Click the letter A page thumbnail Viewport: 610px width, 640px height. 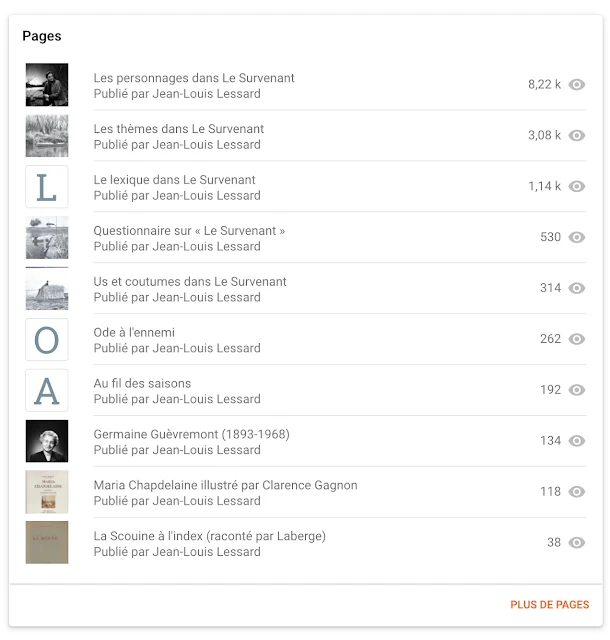47,390
